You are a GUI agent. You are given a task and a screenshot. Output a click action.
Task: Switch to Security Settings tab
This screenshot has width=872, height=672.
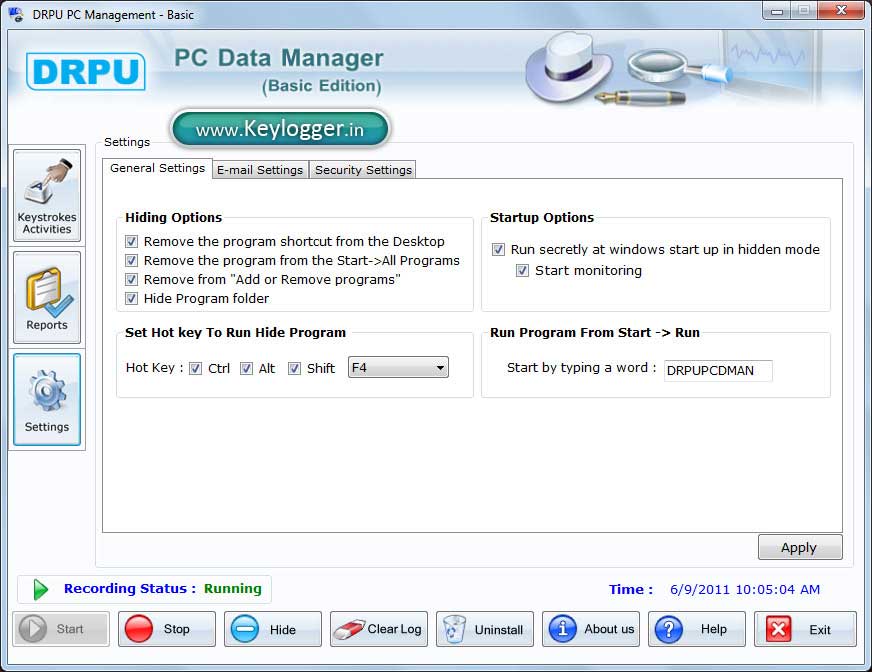pyautogui.click(x=363, y=170)
